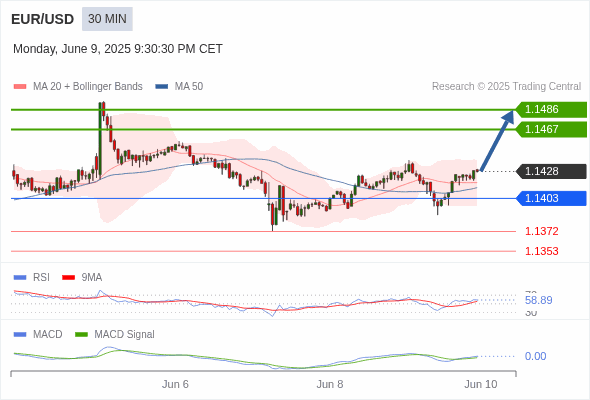The image size is (590, 400).
Task: Click the RSI legend label
Action: (x=41, y=277)
